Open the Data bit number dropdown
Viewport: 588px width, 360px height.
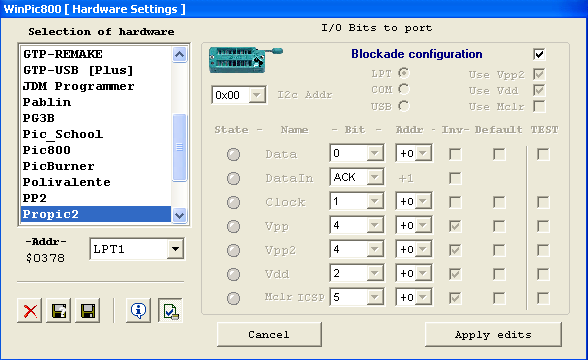point(374,153)
